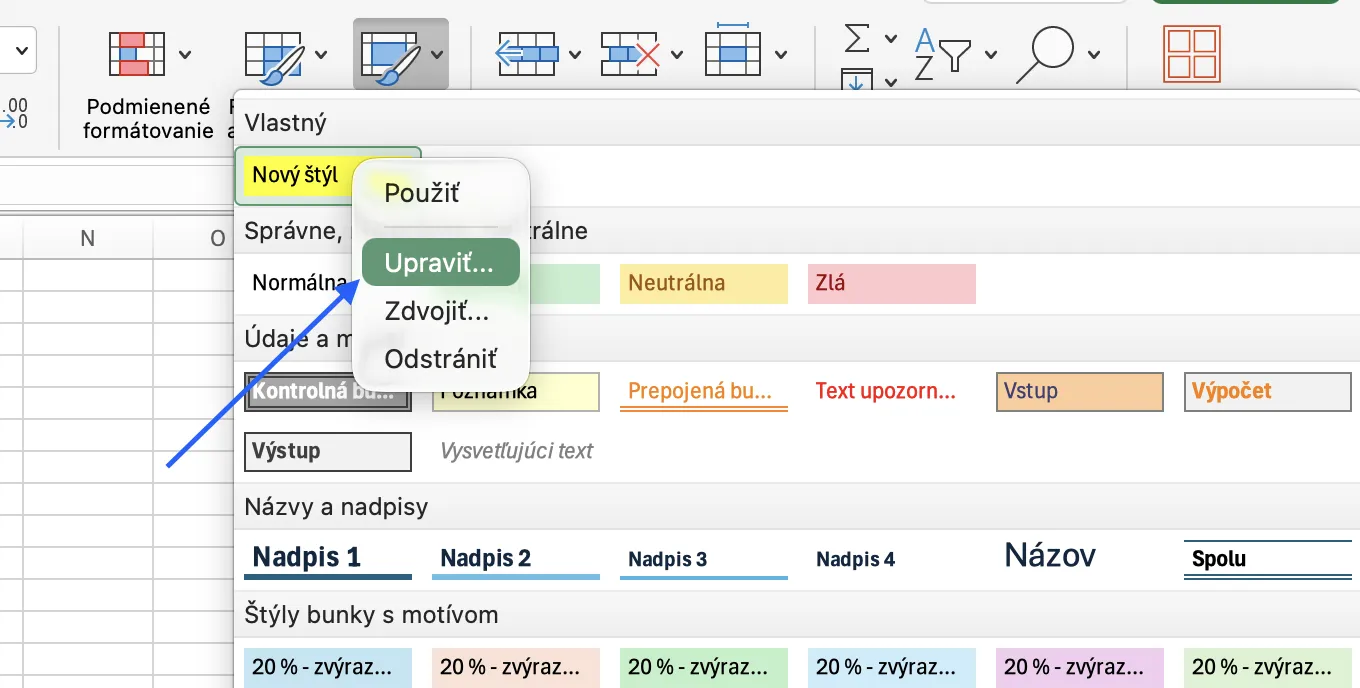The image size is (1360, 688).
Task: Apply the Text upozornenia style
Action: [892, 392]
